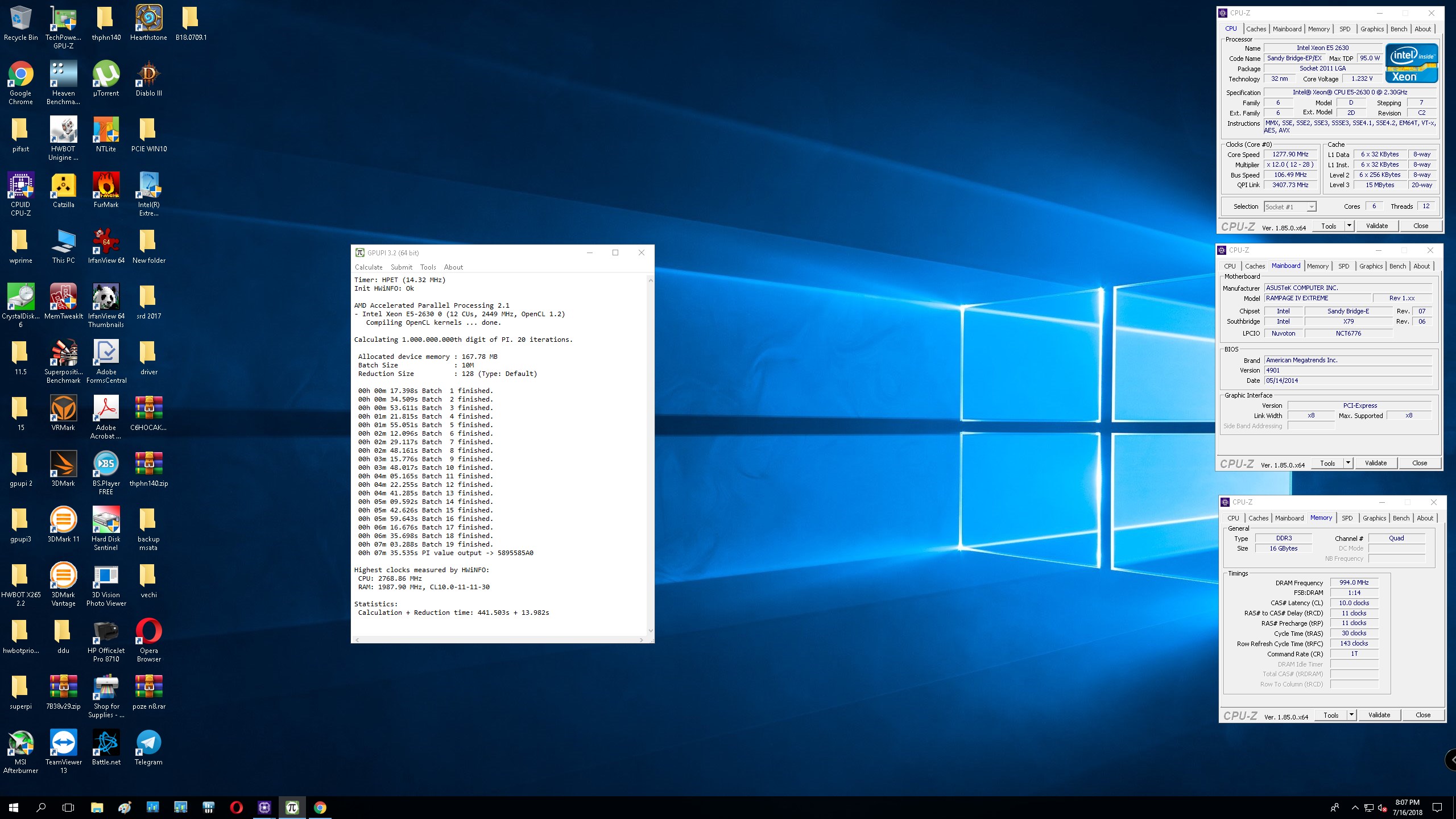Expand Tools dropdown arrow in Mainboard window
This screenshot has height=819, width=1456.
click(1348, 463)
